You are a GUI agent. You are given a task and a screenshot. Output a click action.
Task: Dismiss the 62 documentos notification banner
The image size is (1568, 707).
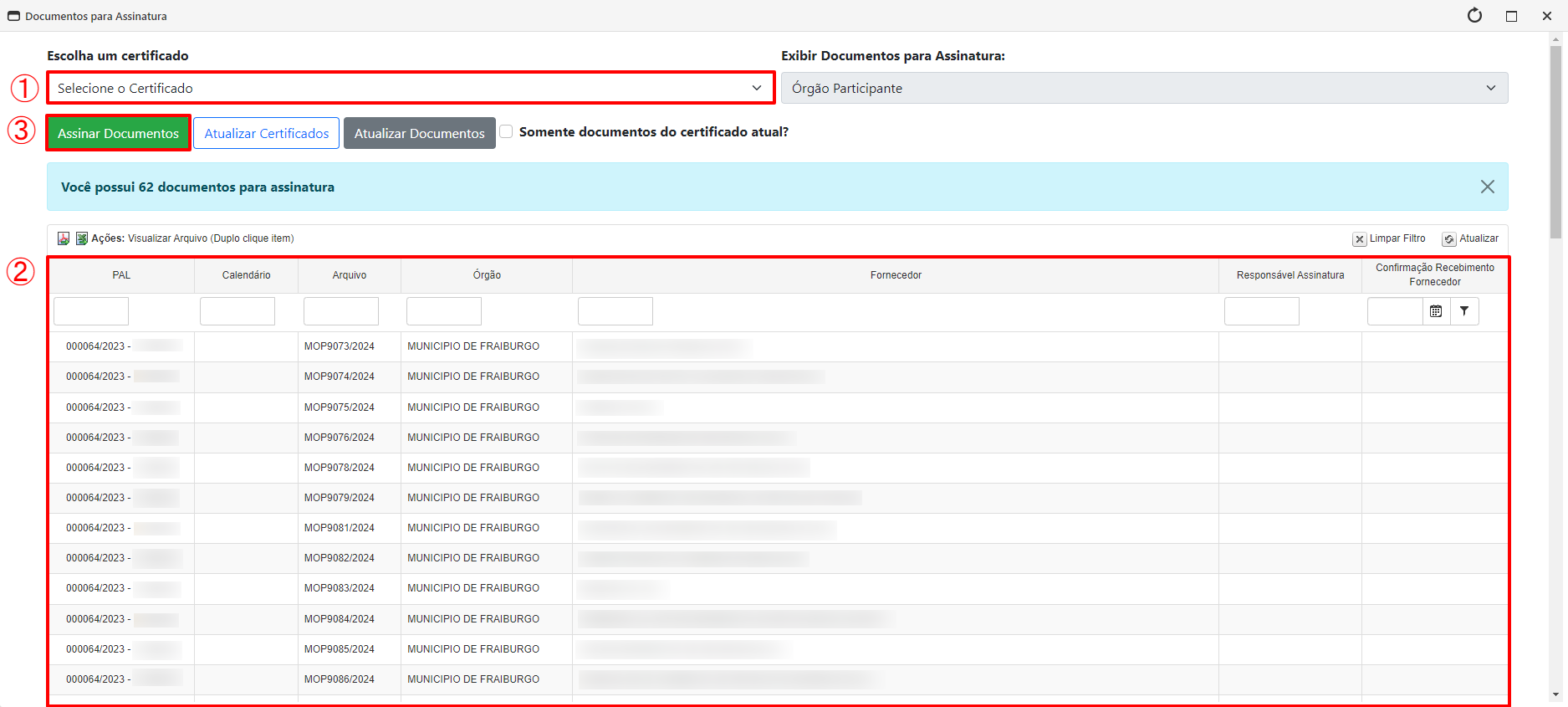[x=1487, y=187]
